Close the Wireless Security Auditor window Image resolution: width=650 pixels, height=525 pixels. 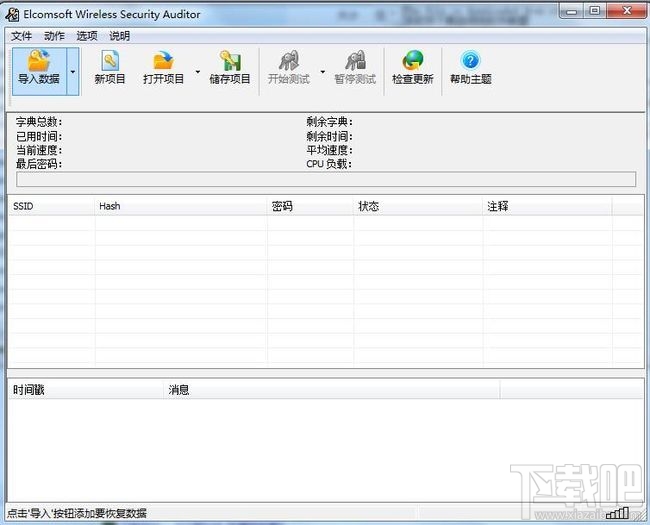(627, 11)
